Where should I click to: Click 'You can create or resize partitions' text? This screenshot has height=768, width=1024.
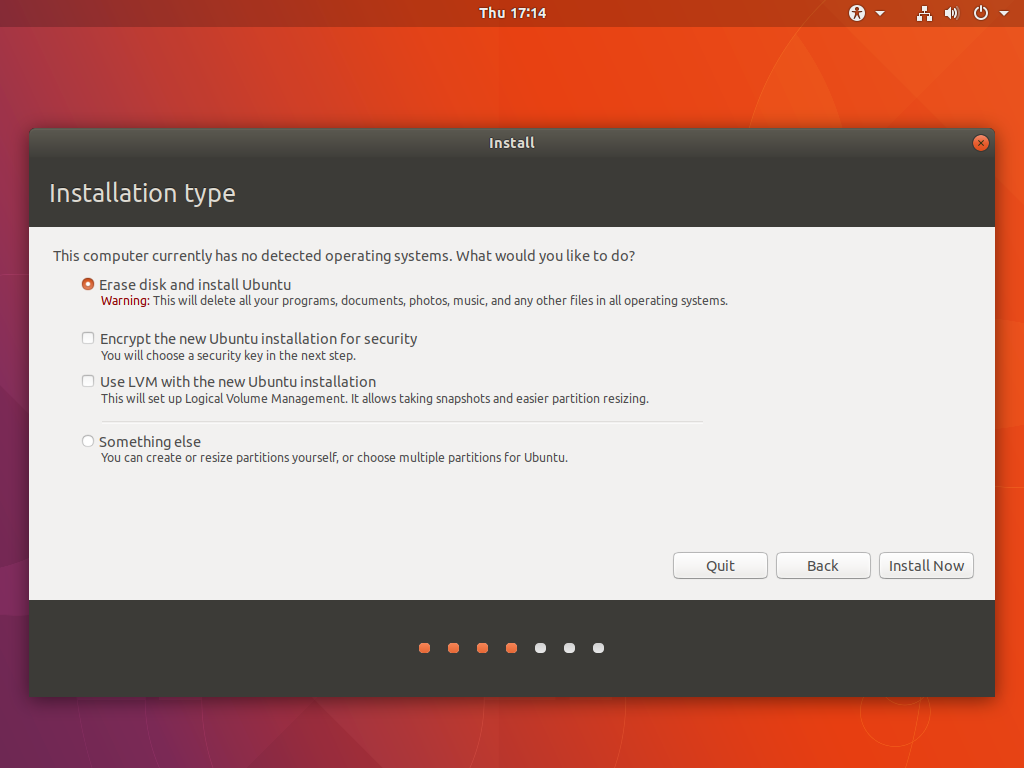pos(334,458)
